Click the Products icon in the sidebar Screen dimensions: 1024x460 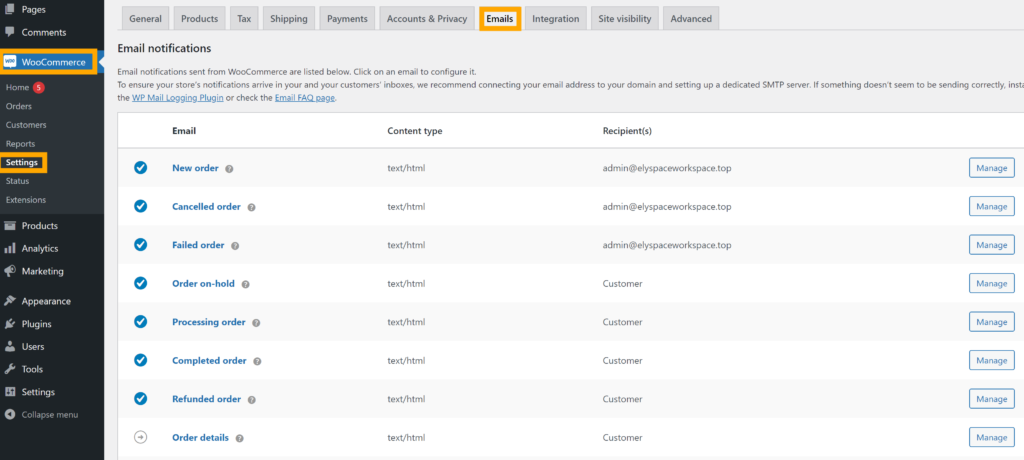pos(10,226)
